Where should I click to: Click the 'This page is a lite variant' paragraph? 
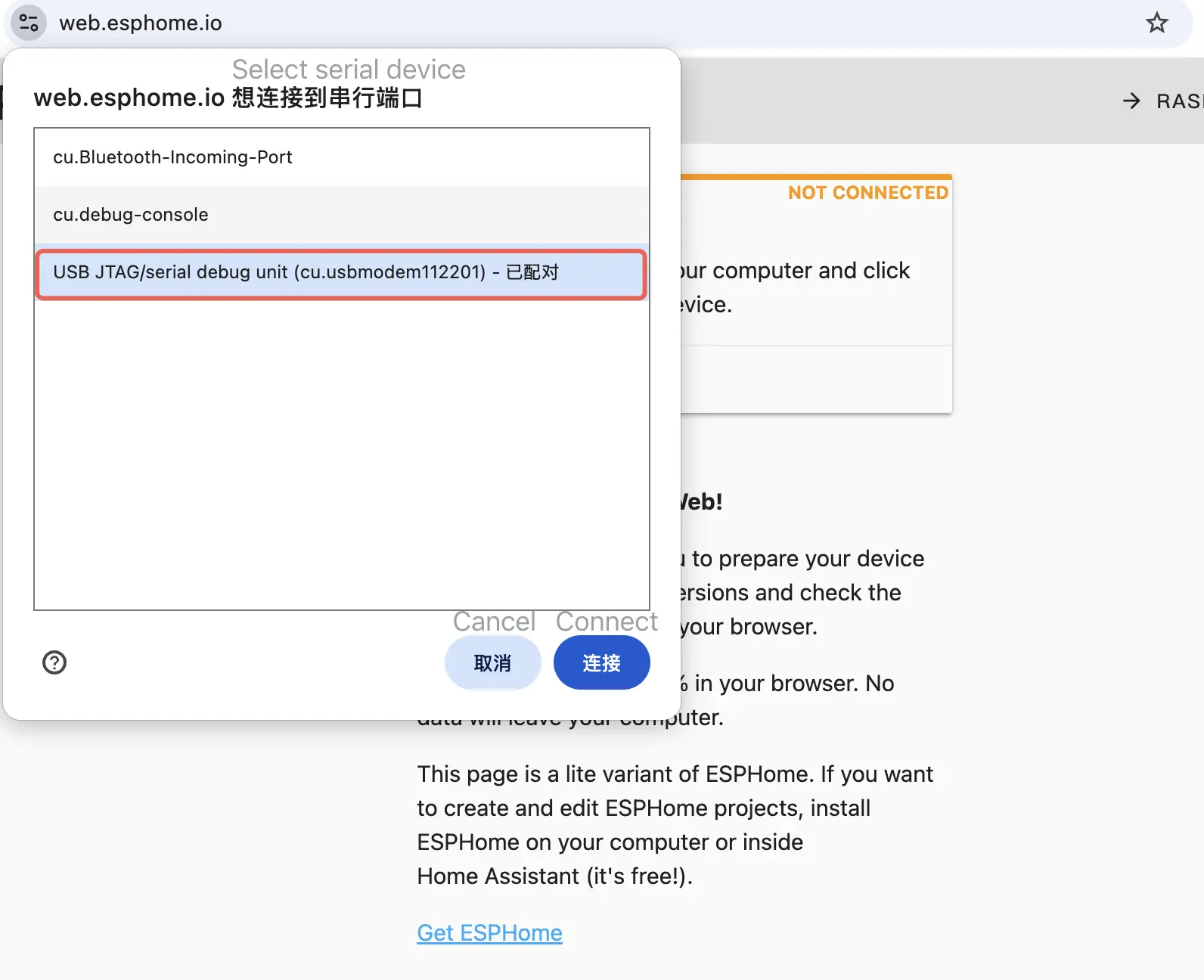[675, 774]
